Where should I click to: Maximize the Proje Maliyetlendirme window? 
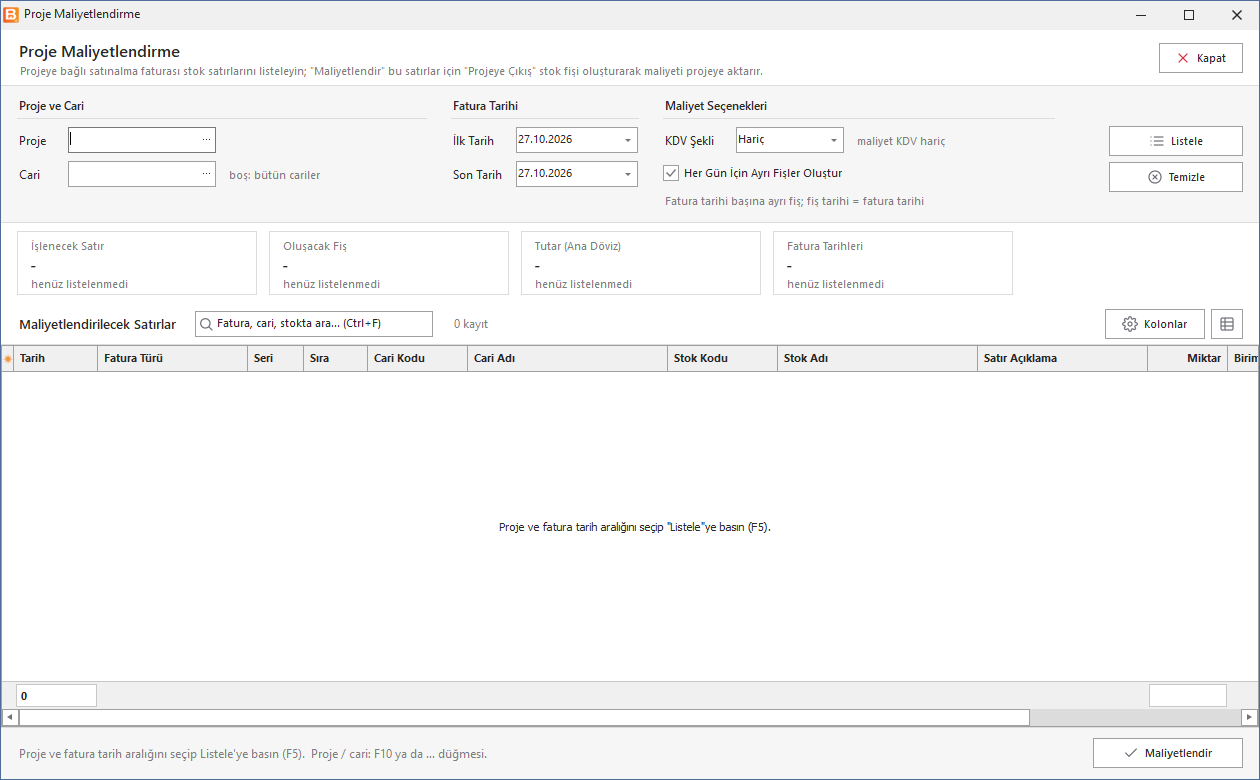click(x=1189, y=15)
